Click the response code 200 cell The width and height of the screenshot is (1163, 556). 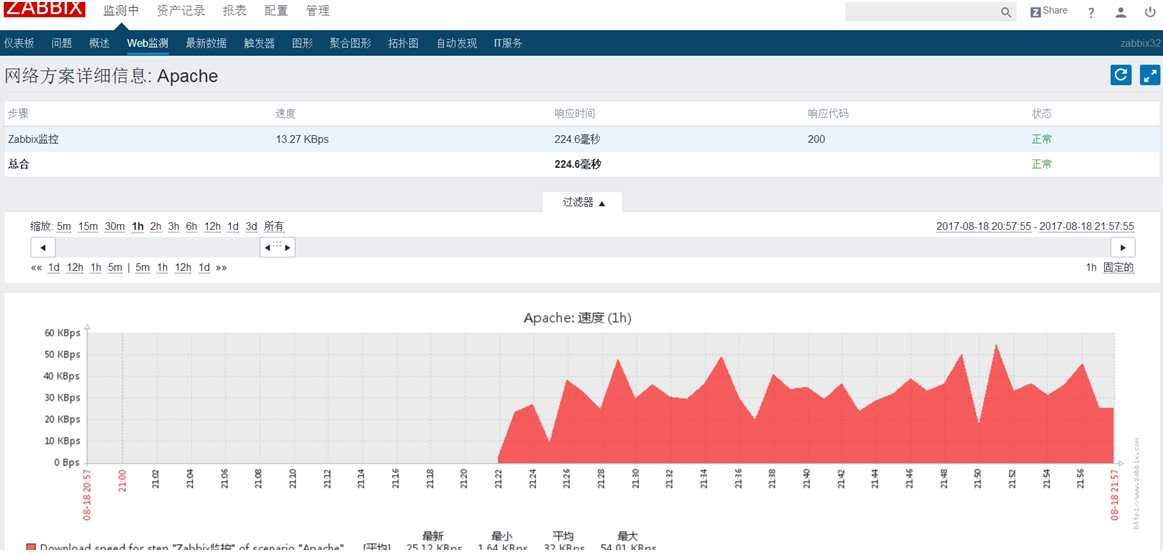click(816, 139)
